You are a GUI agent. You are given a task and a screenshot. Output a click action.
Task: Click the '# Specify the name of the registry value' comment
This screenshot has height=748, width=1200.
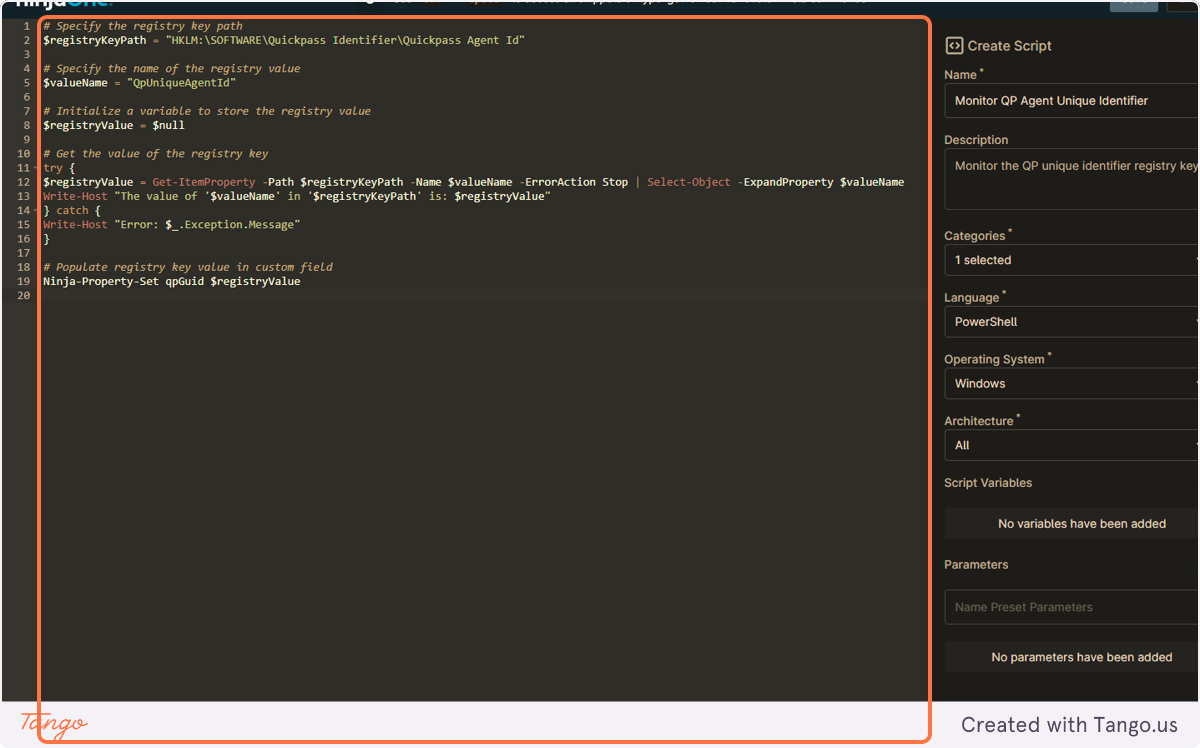pos(172,69)
